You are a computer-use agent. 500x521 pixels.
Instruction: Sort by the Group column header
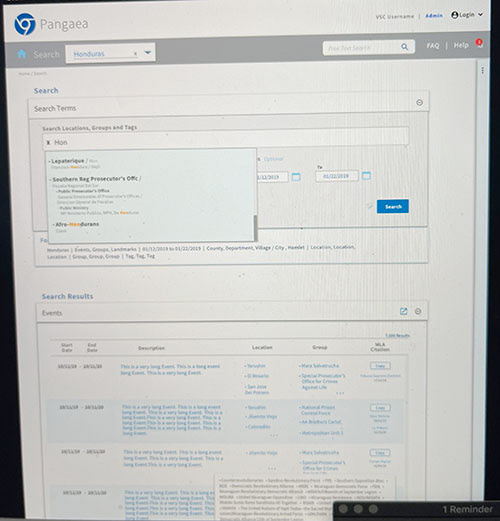[319, 347]
